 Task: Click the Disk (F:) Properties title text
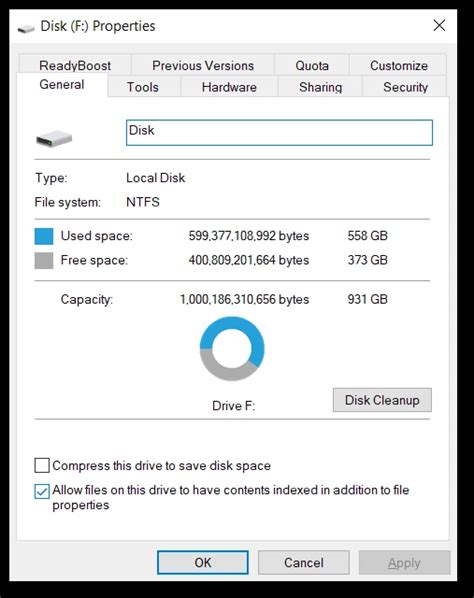click(x=98, y=26)
